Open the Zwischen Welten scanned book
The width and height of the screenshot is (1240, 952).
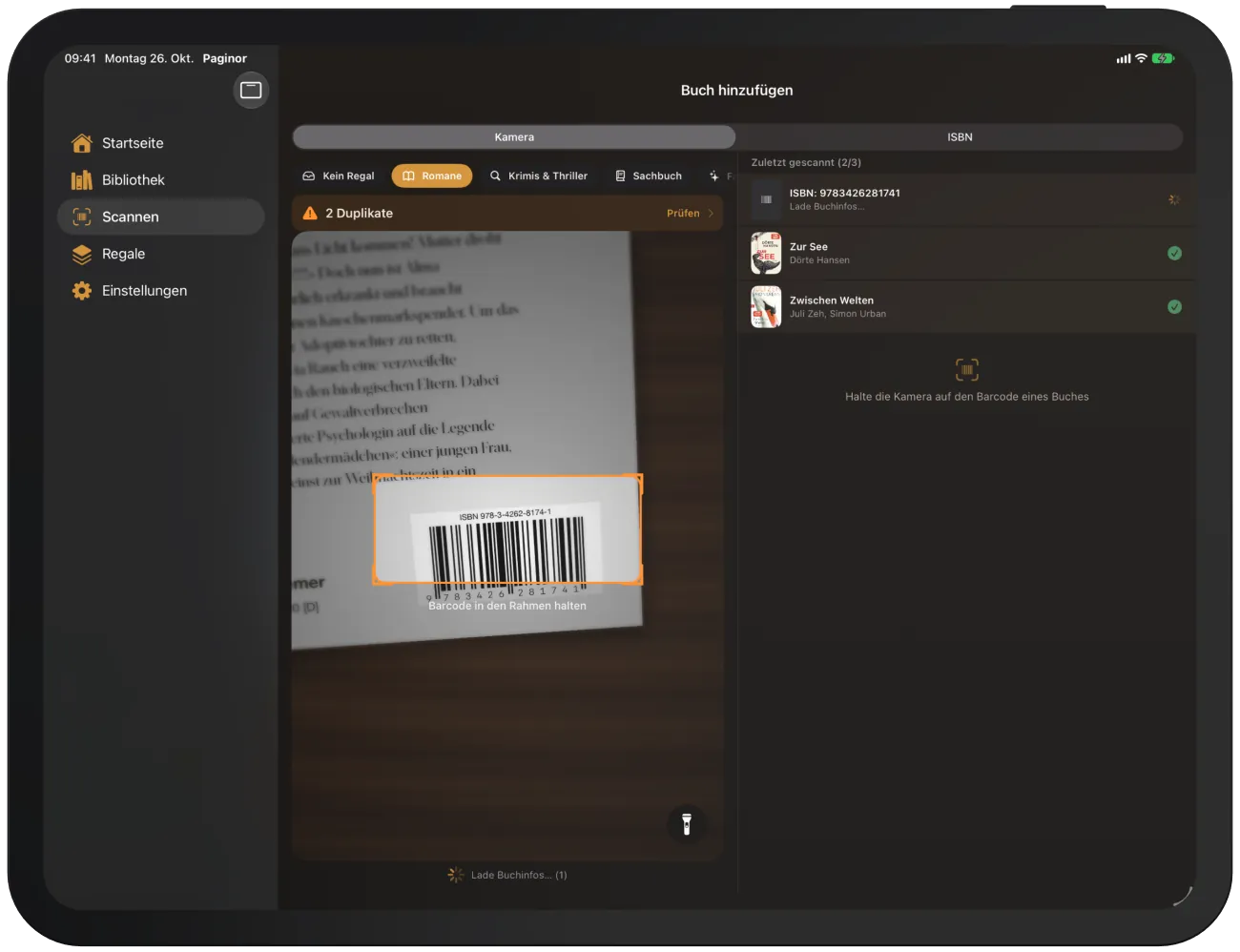coord(967,306)
